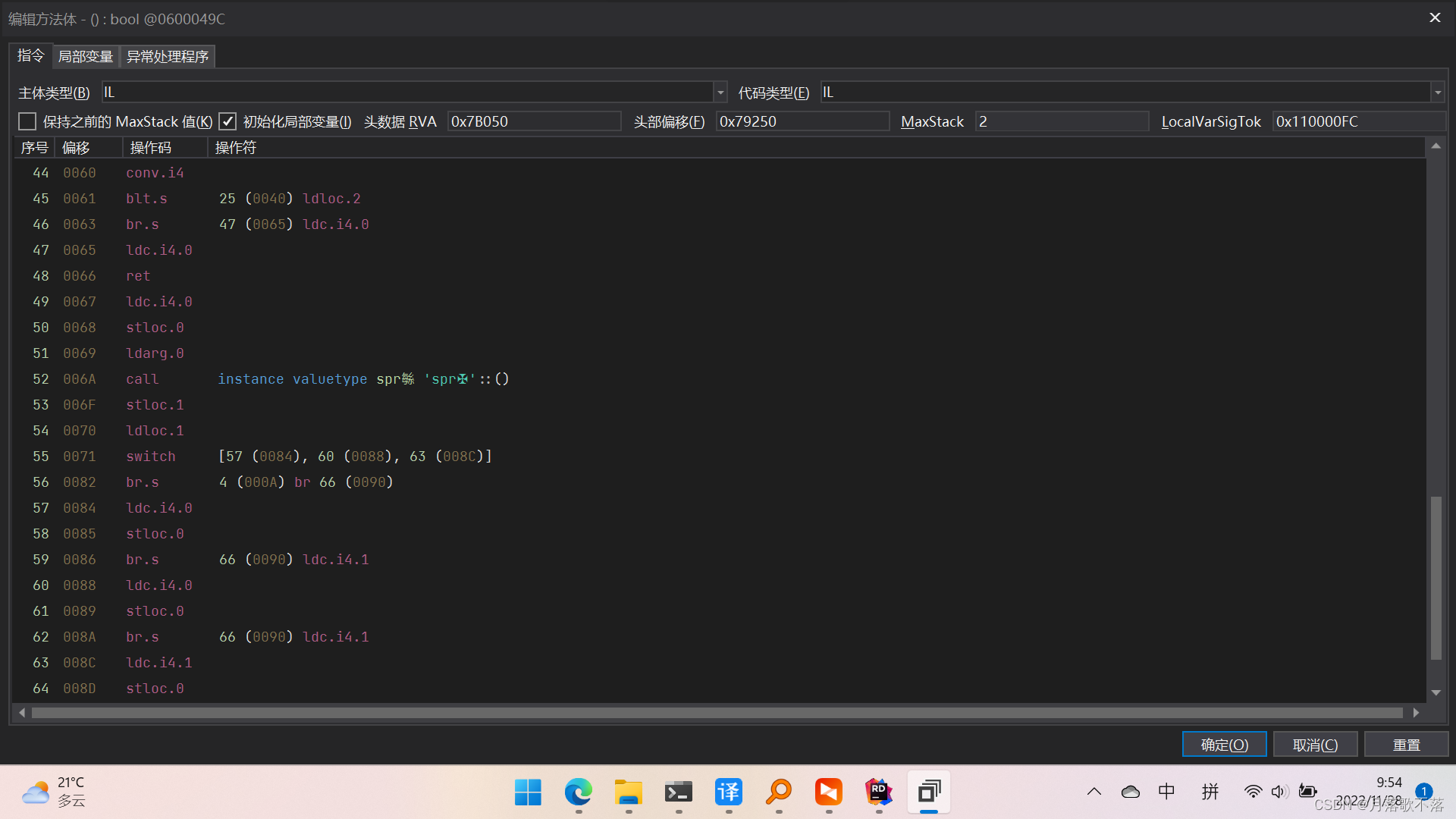Click the opcode column header
Image resolution: width=1456 pixels, height=819 pixels.
[165, 148]
